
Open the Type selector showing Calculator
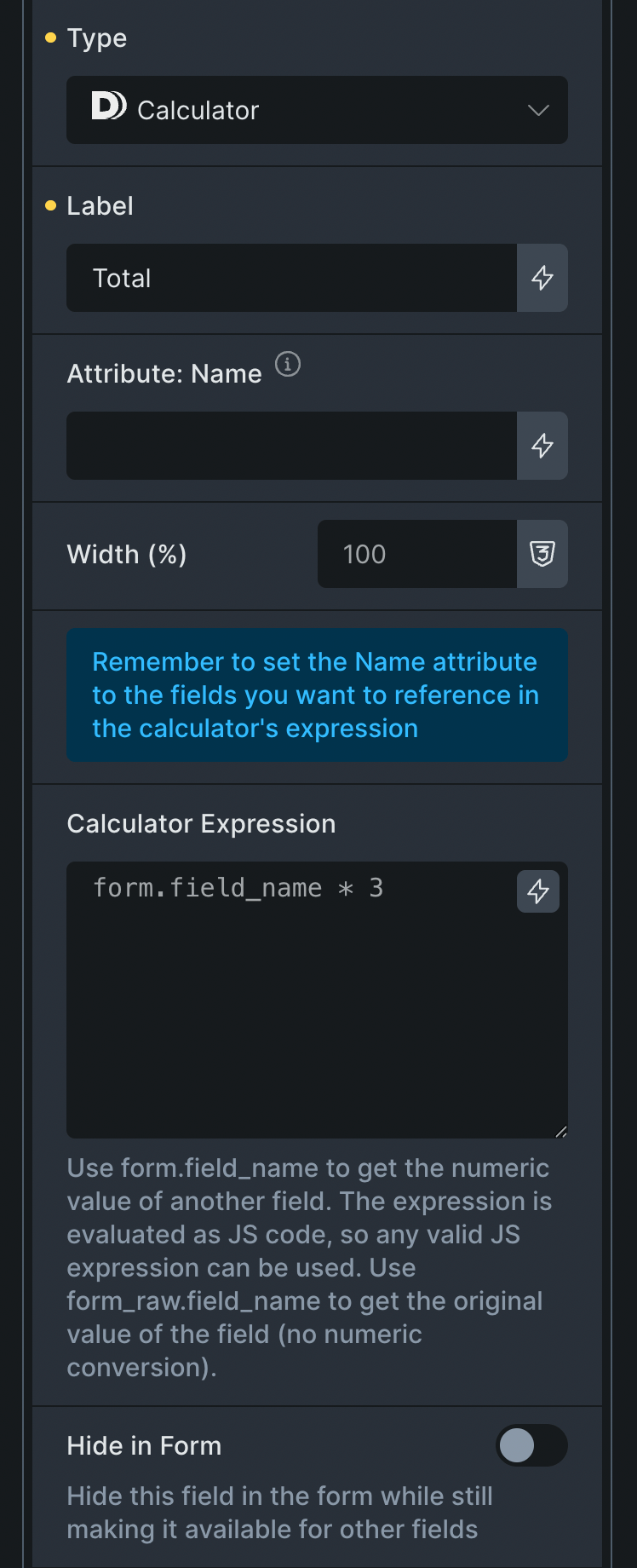click(317, 110)
